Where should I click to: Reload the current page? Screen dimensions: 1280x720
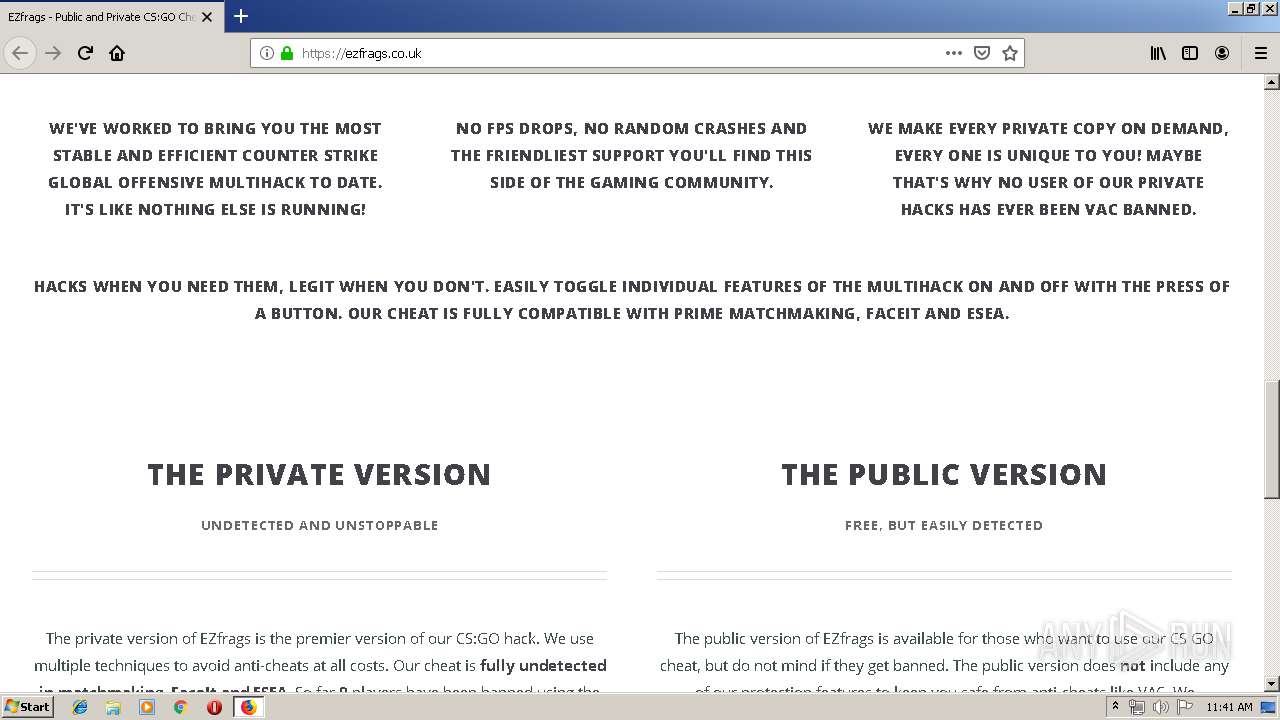pyautogui.click(x=85, y=53)
